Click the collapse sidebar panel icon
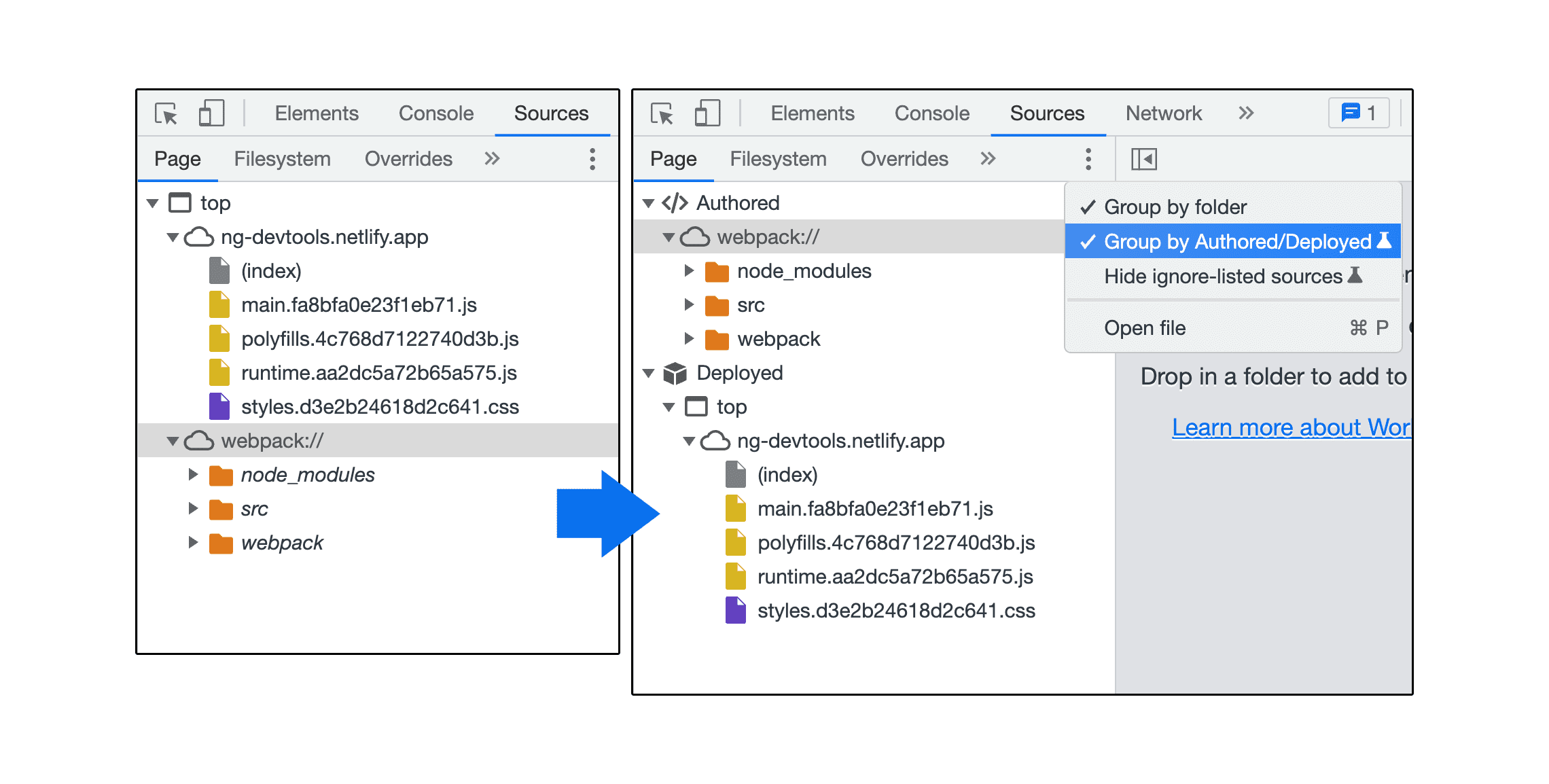This screenshot has width=1549, height=784. 1145,159
